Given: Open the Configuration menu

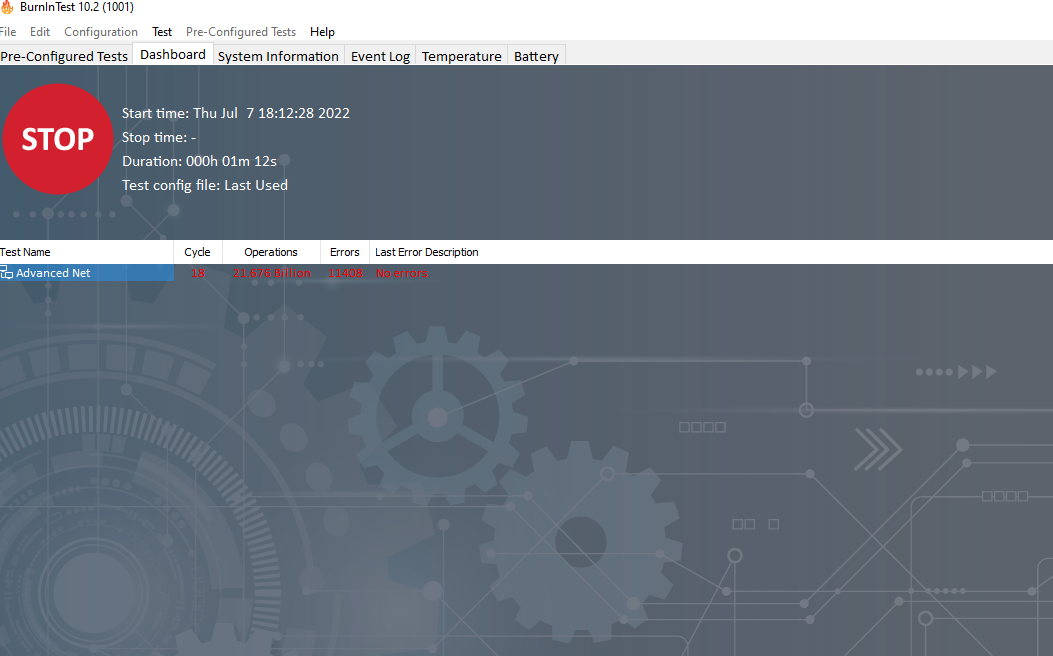Looking at the screenshot, I should click(x=101, y=32).
